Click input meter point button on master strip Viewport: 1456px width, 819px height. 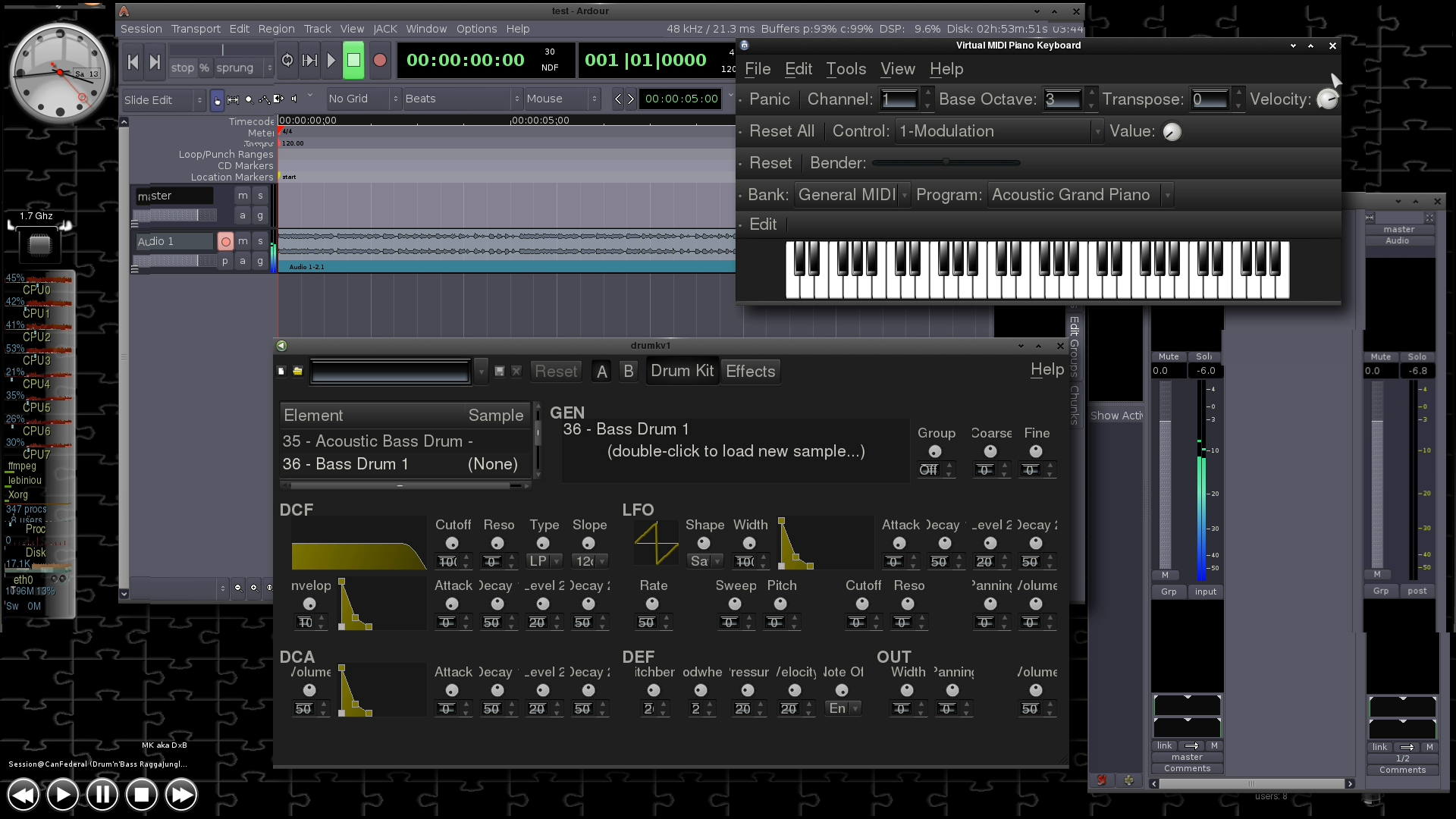tap(1205, 591)
